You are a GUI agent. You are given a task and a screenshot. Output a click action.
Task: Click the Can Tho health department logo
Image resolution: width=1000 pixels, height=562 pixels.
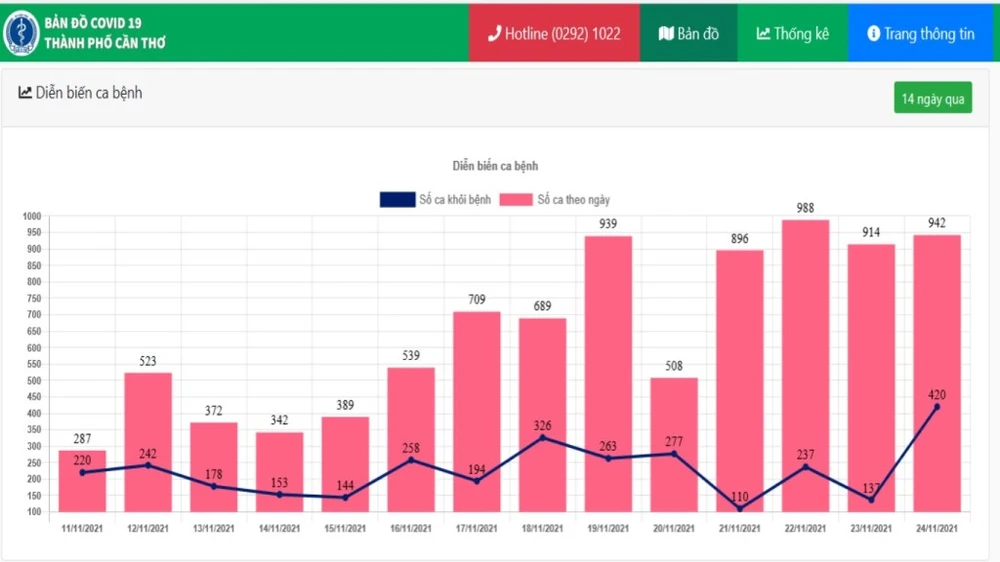click(21, 33)
